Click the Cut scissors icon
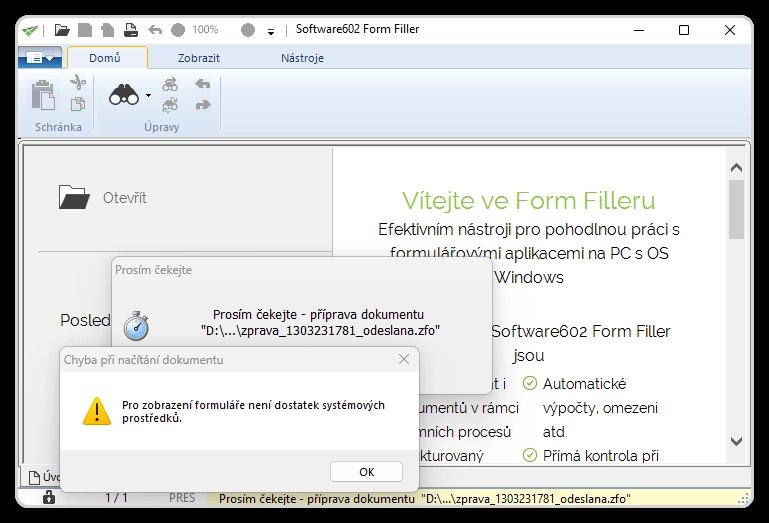769x523 pixels. coord(78,82)
